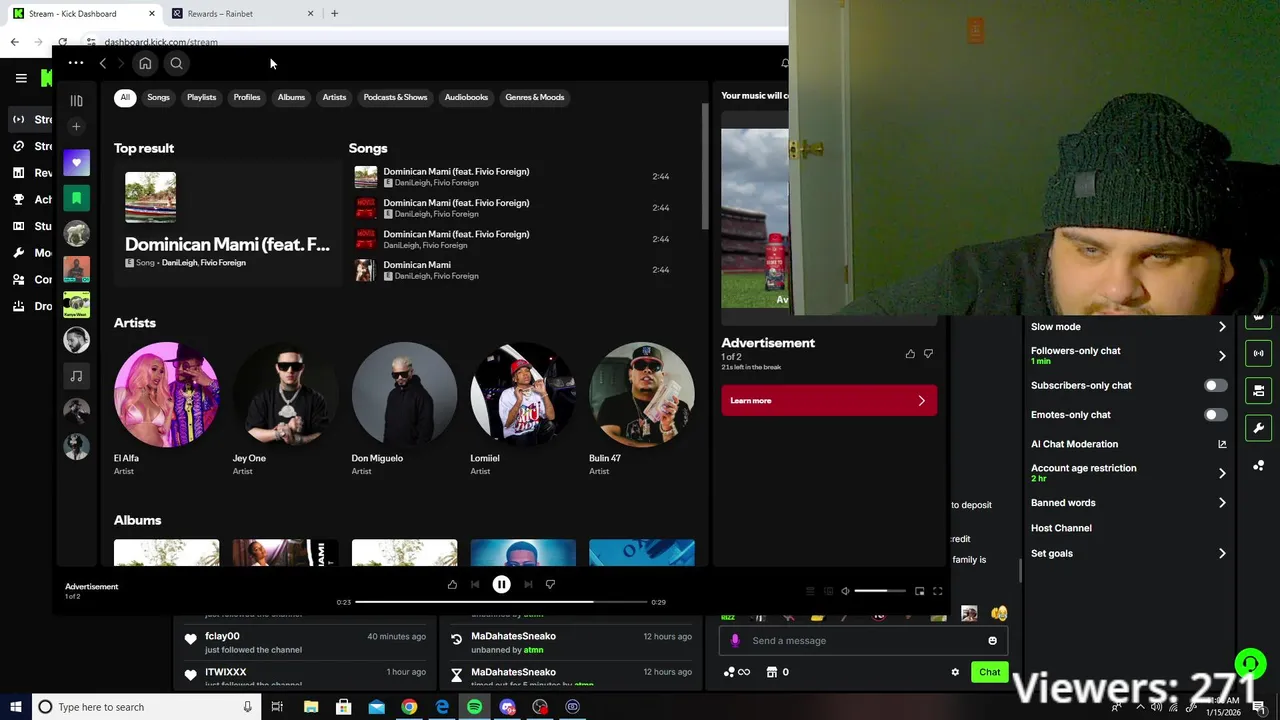Open Chrome from Windows taskbar
This screenshot has width=1280, height=720.
tap(409, 707)
